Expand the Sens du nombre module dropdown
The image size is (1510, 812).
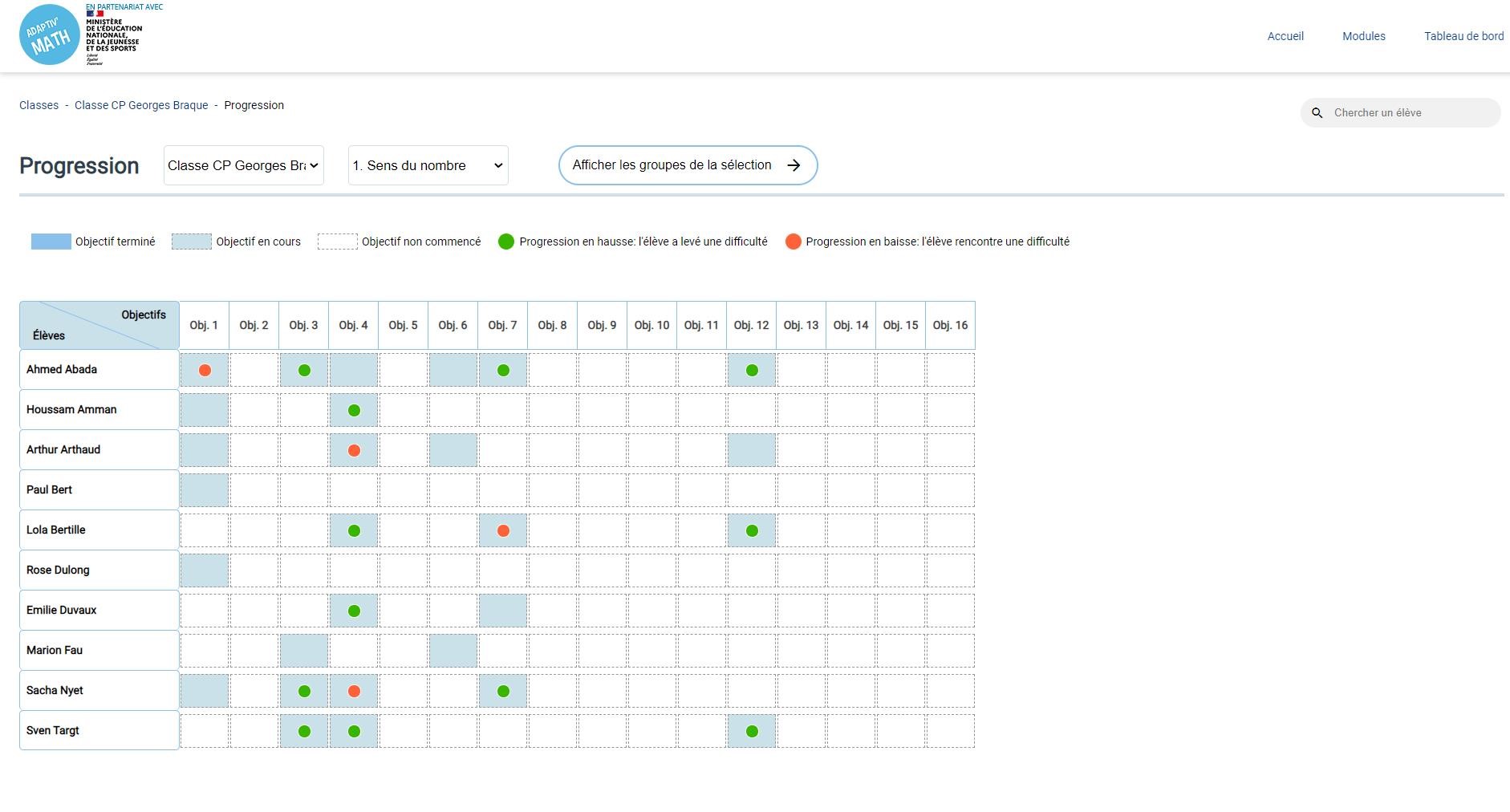click(x=428, y=165)
